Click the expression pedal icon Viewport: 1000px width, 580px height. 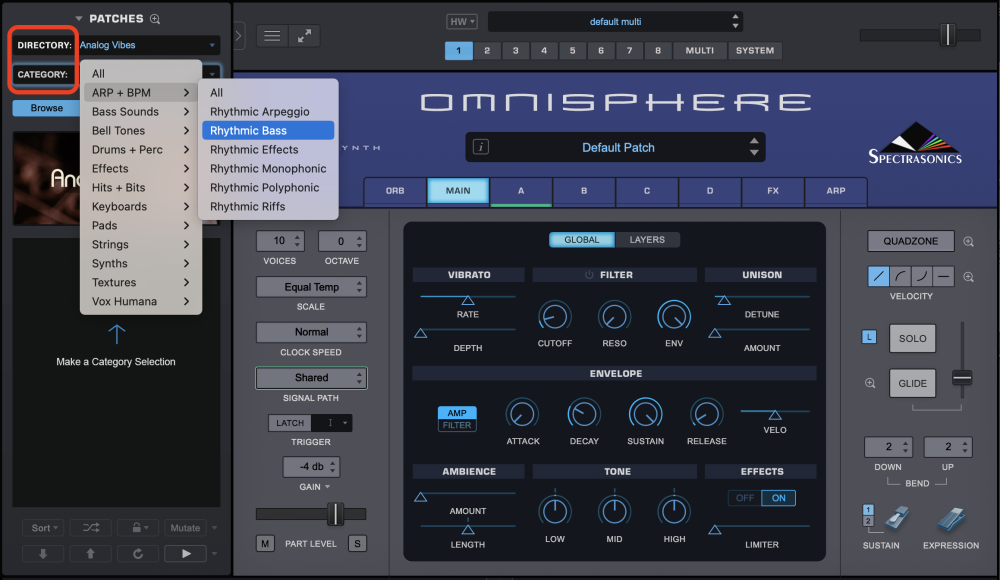click(952, 519)
